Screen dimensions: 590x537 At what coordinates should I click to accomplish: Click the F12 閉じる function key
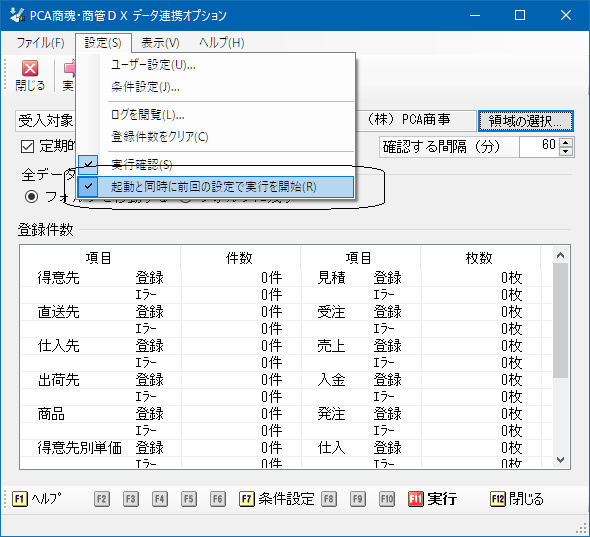pos(517,499)
